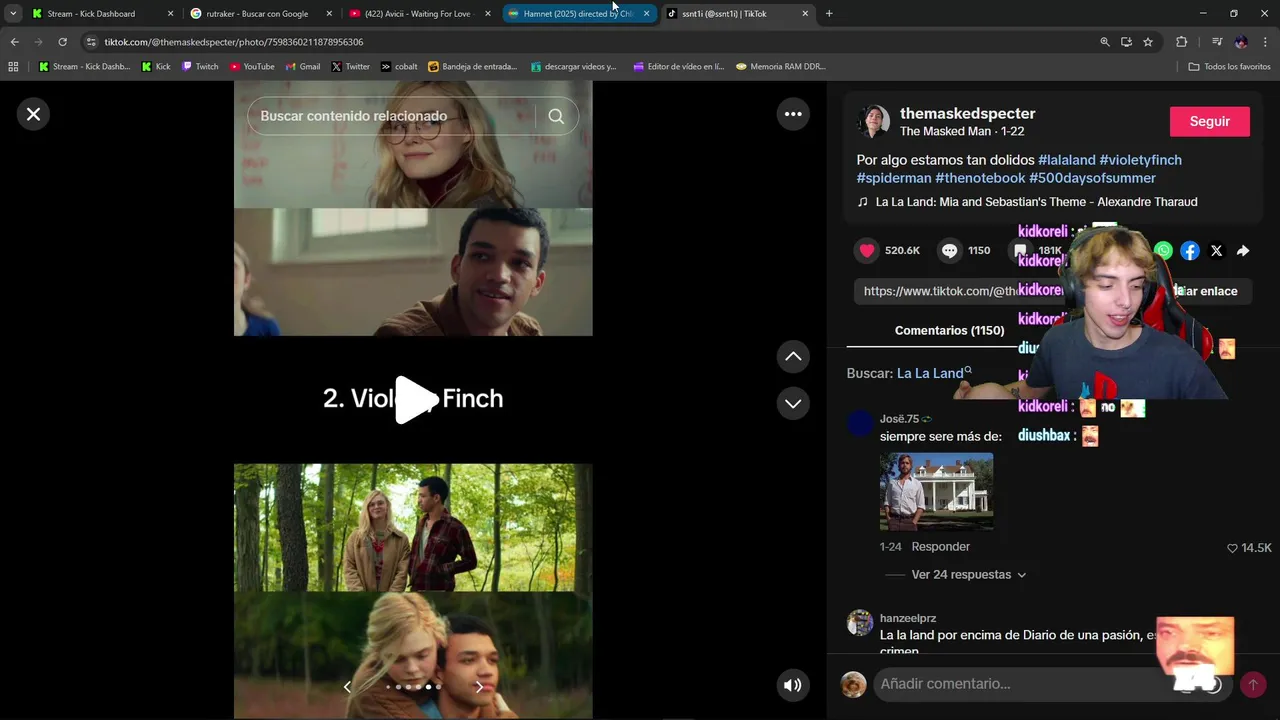Open the Todos los favoritos folder

tap(1230, 67)
